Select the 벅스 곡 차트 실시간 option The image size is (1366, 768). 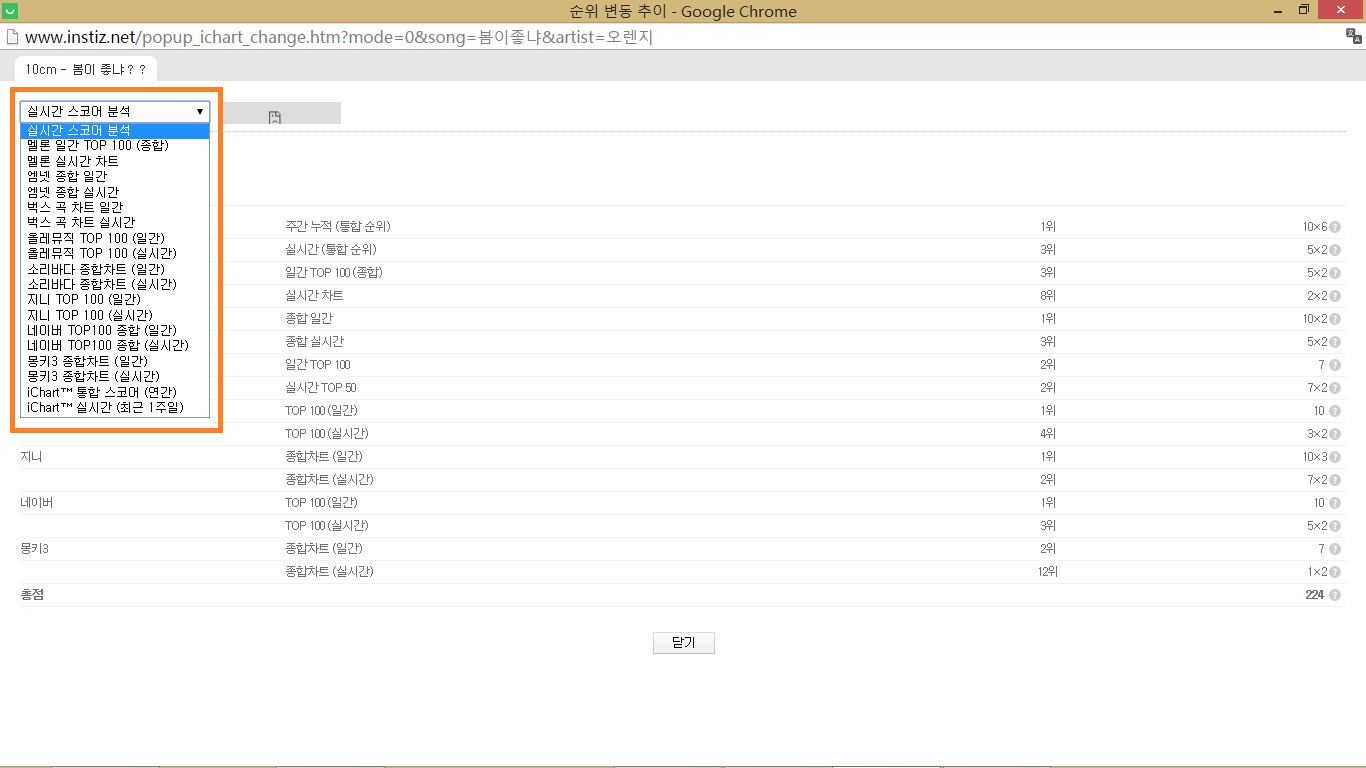[115, 222]
